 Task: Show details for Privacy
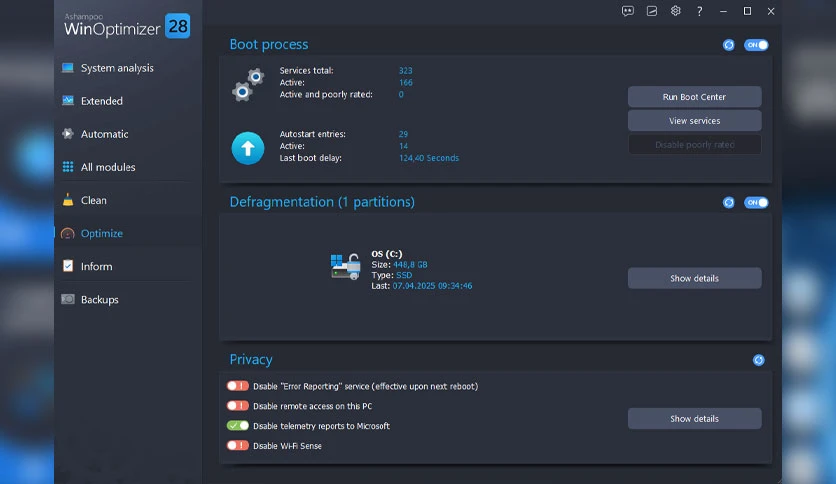(694, 418)
